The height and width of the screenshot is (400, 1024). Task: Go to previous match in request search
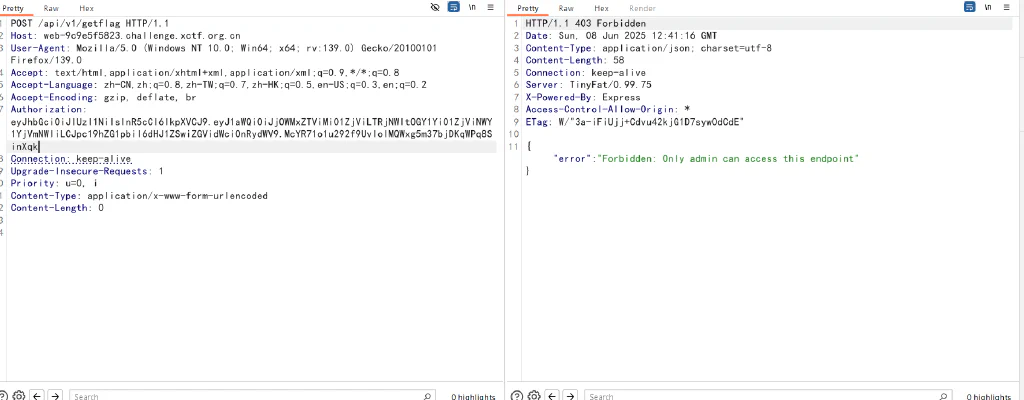click(37, 395)
